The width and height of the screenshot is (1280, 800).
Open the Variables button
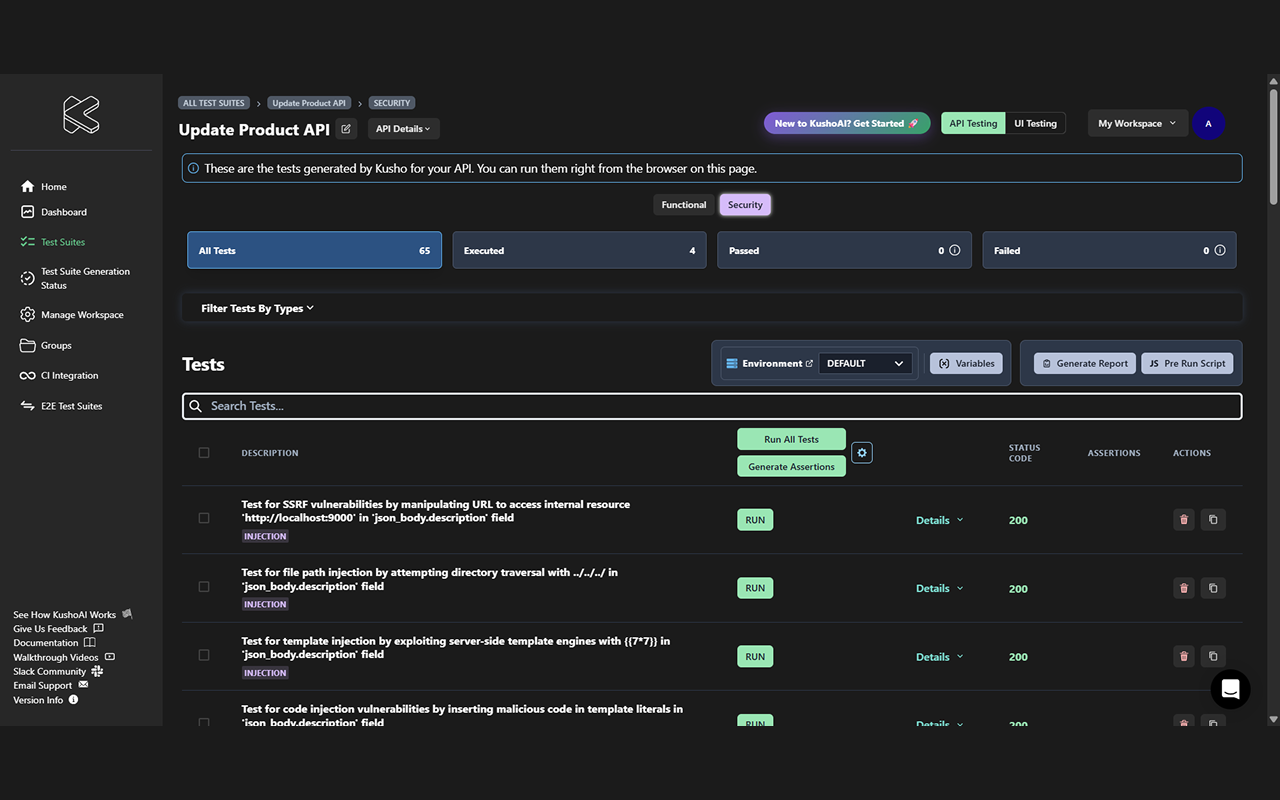(x=966, y=364)
